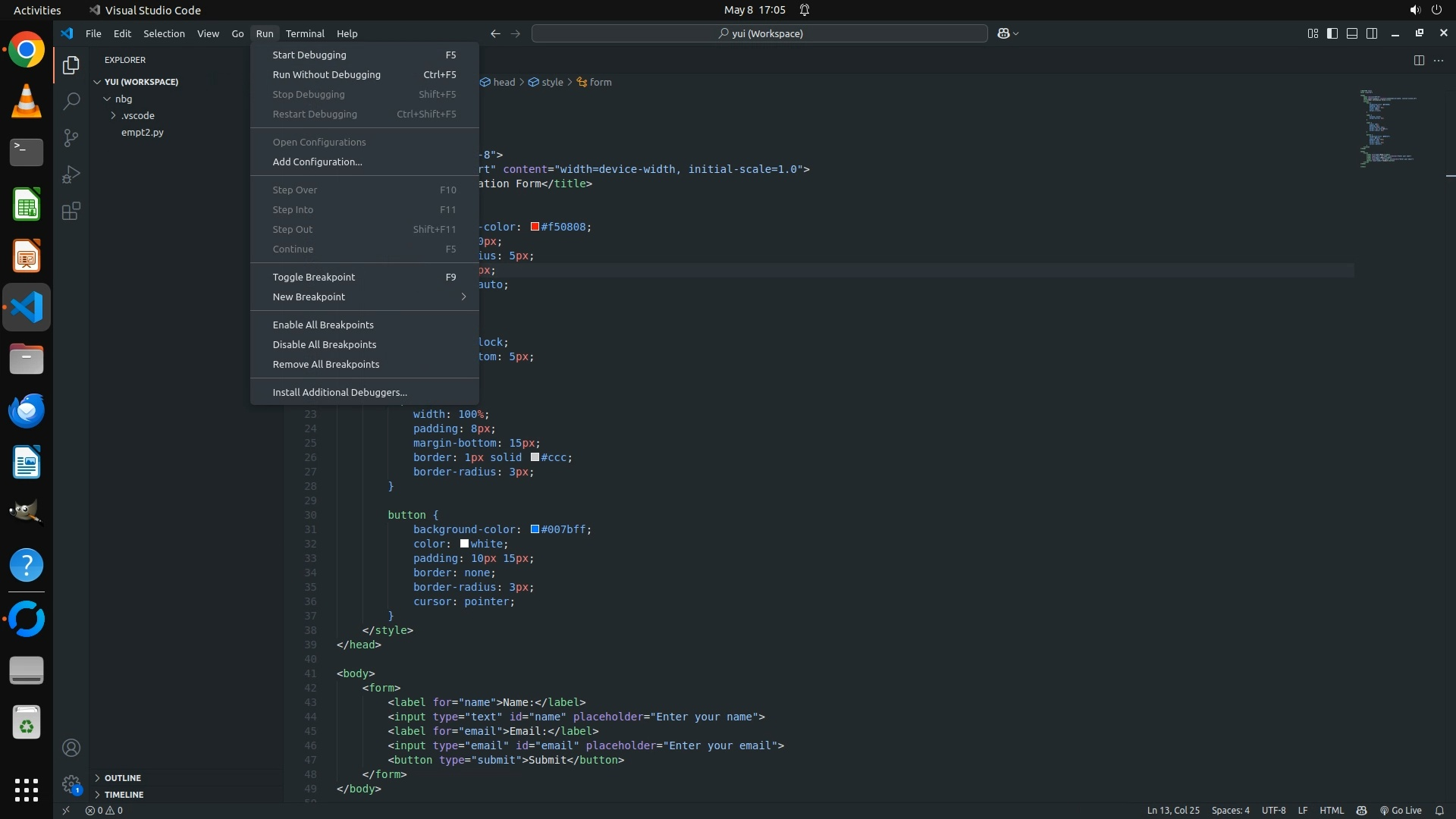The height and width of the screenshot is (819, 1456).
Task: Toggle the Secondary Side Bar visibility
Action: pos(1372,33)
